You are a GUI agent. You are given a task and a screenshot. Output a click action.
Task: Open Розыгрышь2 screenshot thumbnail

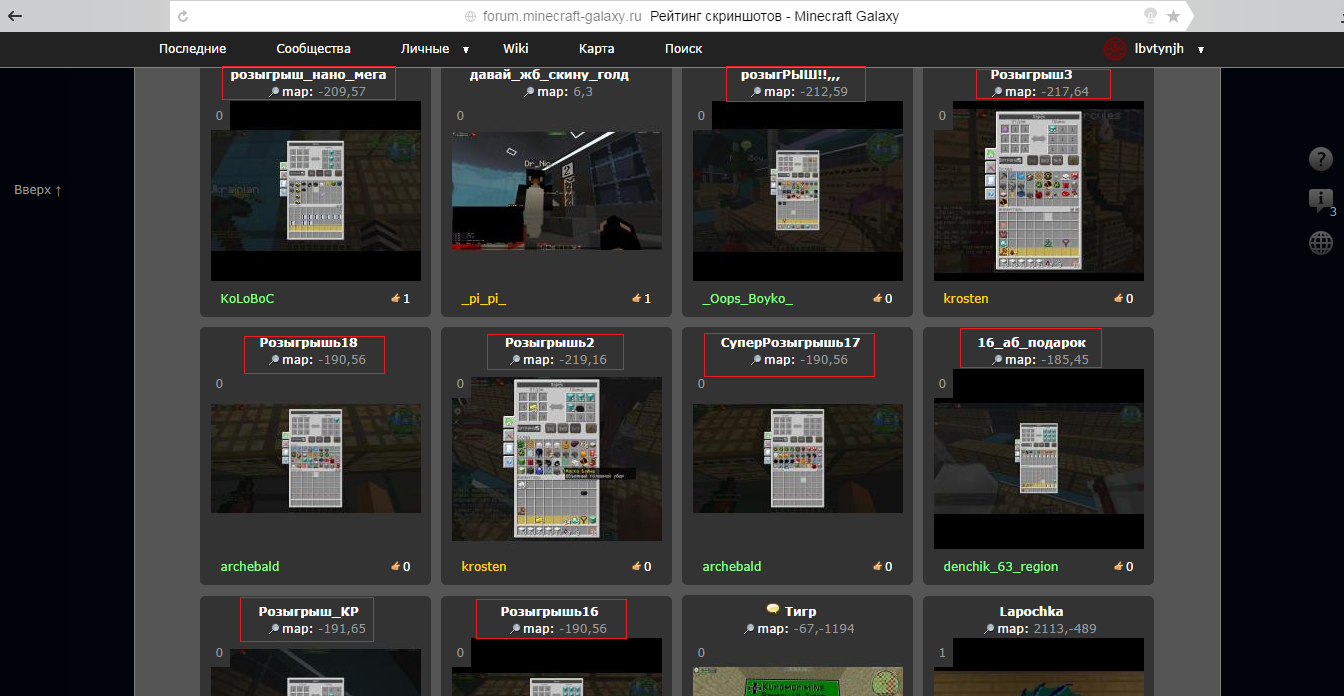557,458
